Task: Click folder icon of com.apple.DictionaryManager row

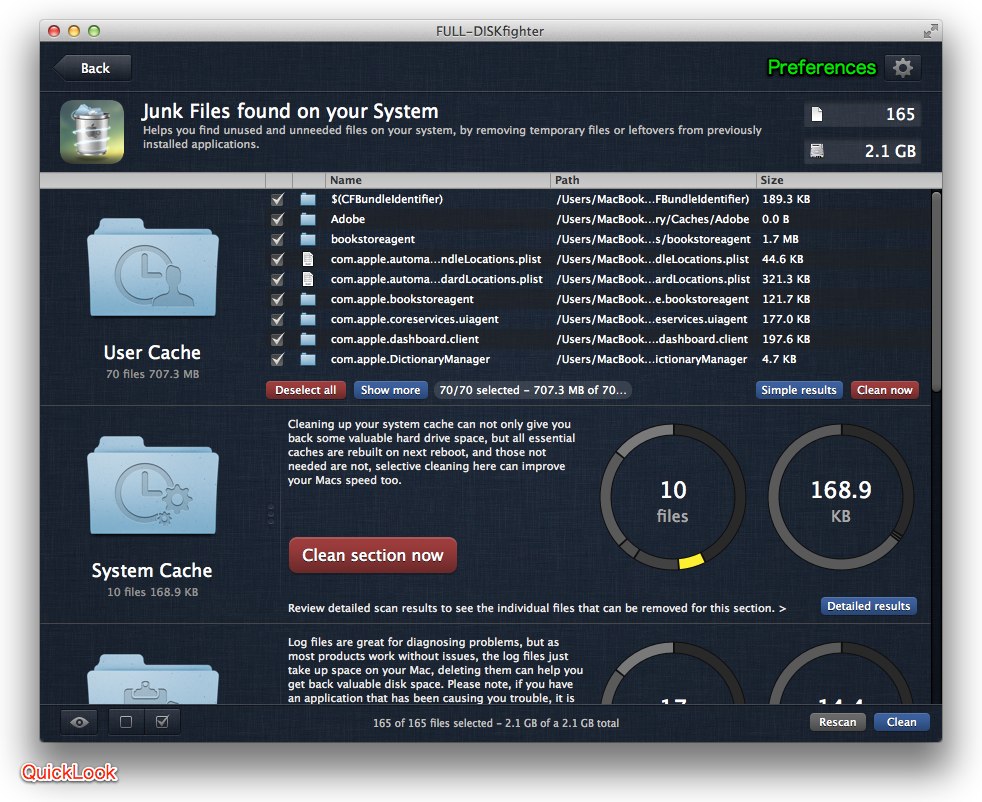Action: coord(308,359)
